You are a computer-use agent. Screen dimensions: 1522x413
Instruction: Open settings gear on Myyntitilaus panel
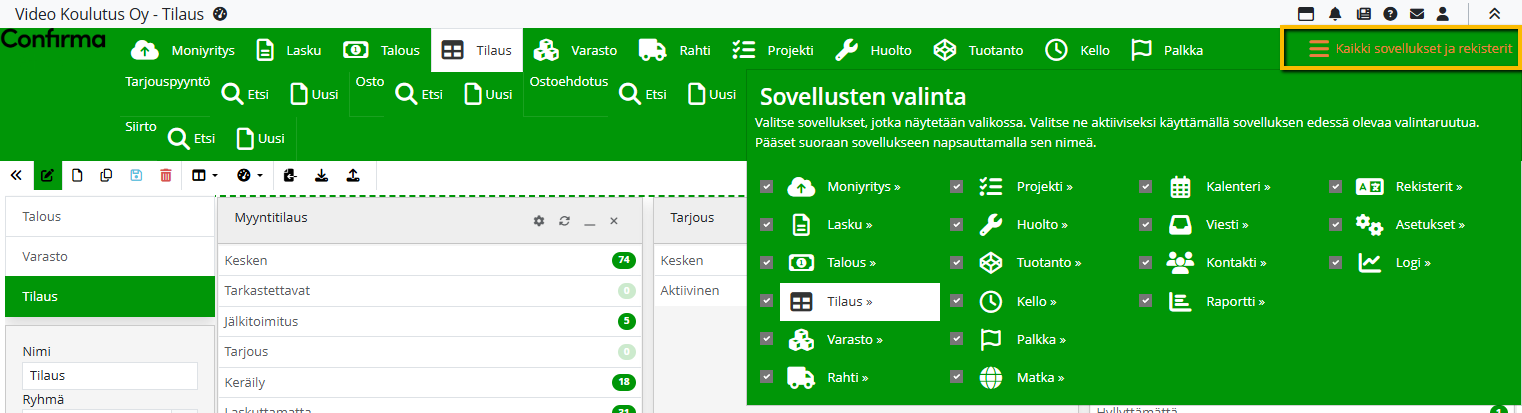pyautogui.click(x=539, y=220)
